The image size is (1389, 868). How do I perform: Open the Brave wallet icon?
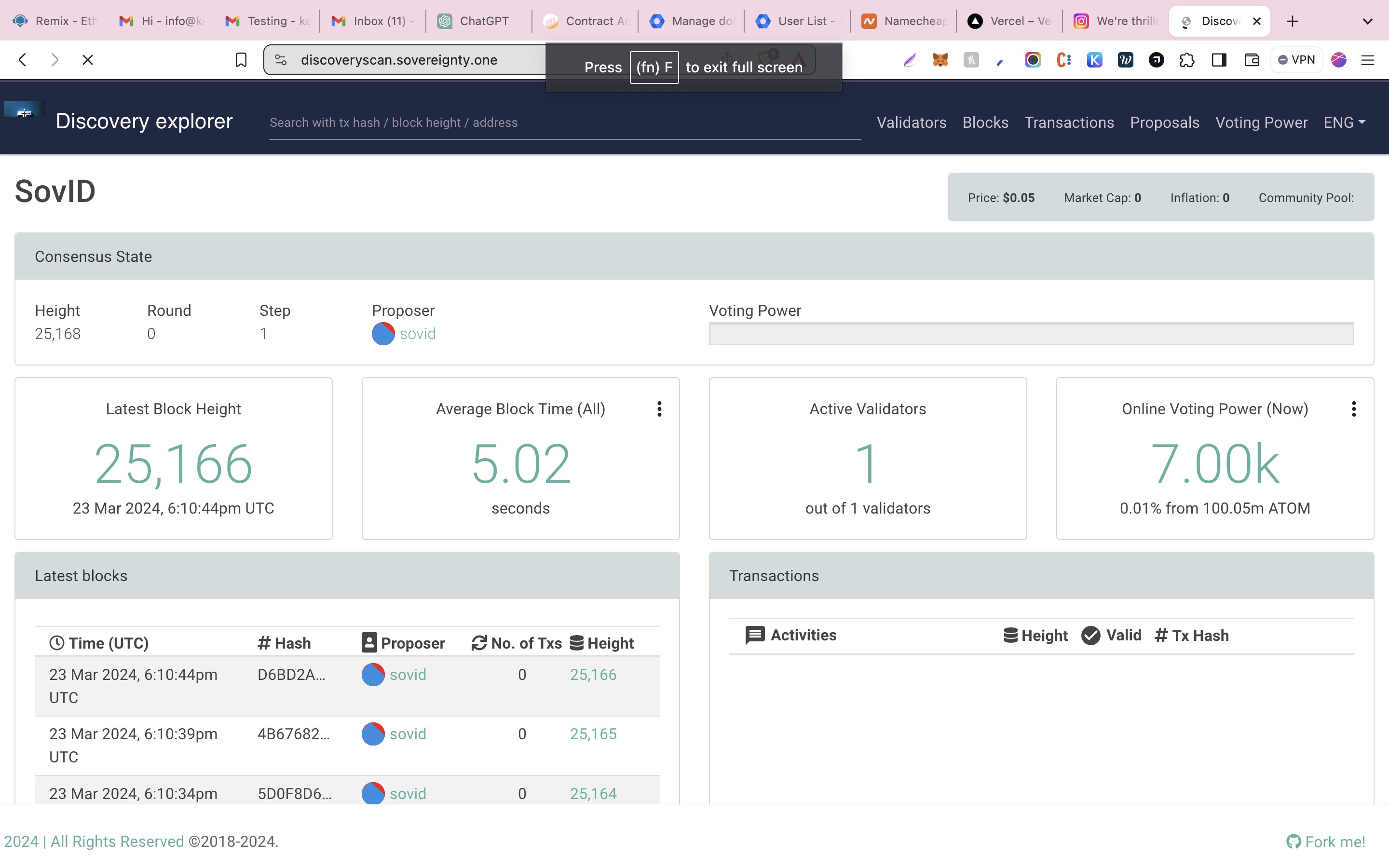pyautogui.click(x=1252, y=60)
